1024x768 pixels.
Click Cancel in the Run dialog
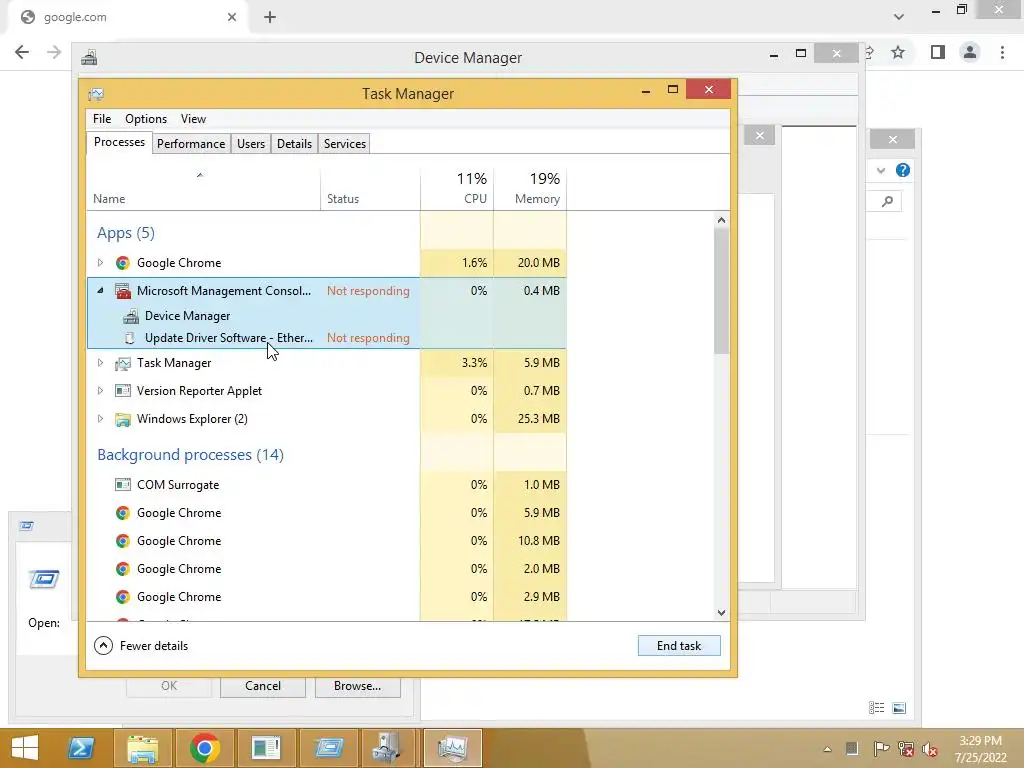pyautogui.click(x=263, y=686)
